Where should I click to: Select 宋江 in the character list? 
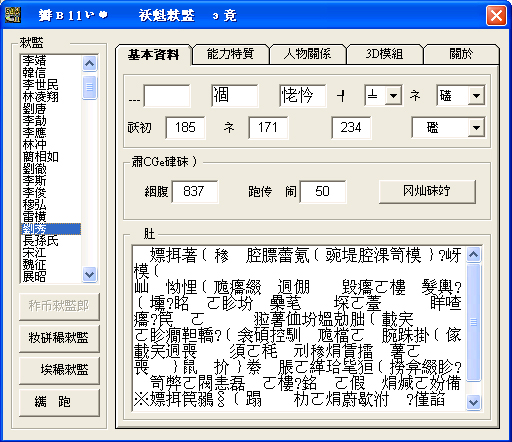pos(34,253)
